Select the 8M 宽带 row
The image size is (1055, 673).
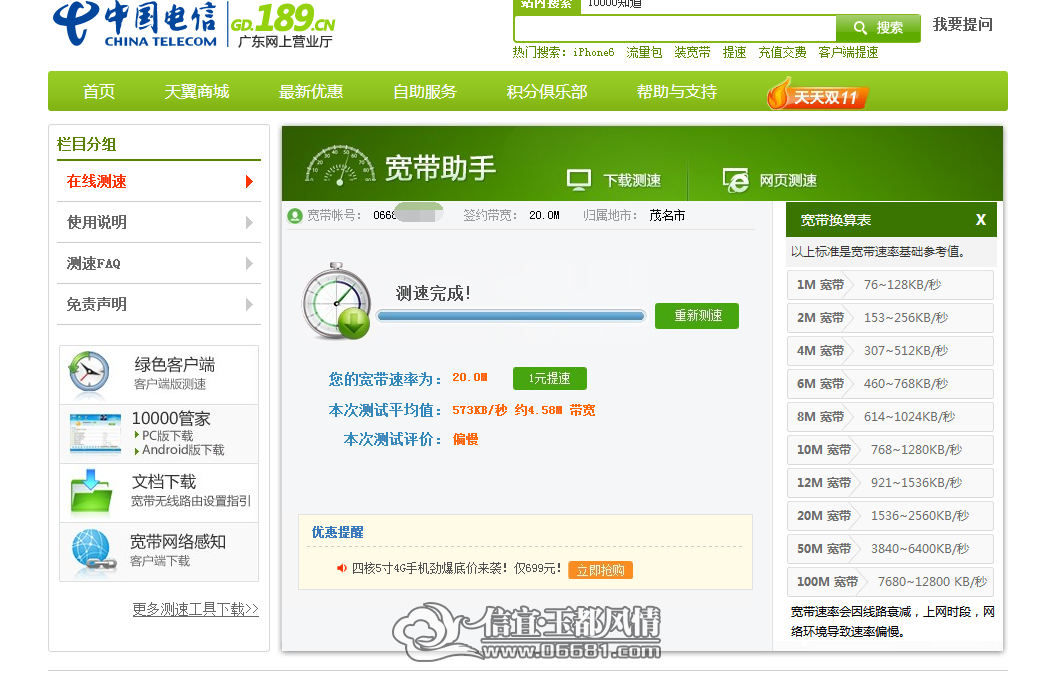[890, 417]
